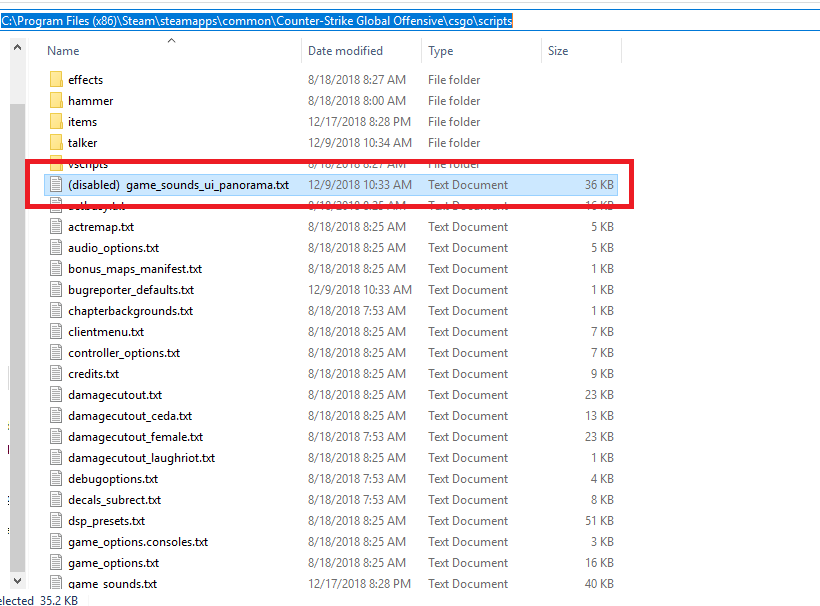Click the bugreporter_defaults.txt file icon

(56, 289)
